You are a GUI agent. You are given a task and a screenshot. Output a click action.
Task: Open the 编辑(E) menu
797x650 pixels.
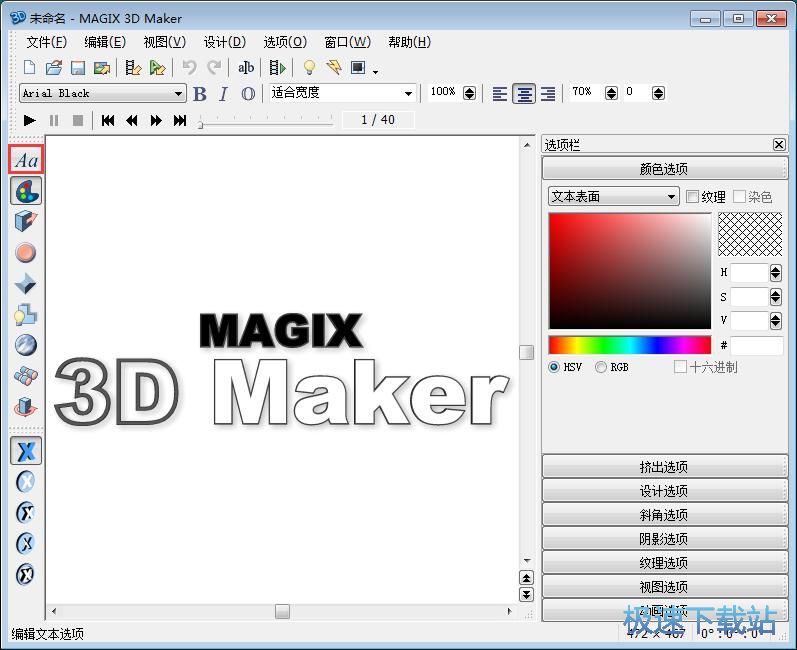click(105, 42)
